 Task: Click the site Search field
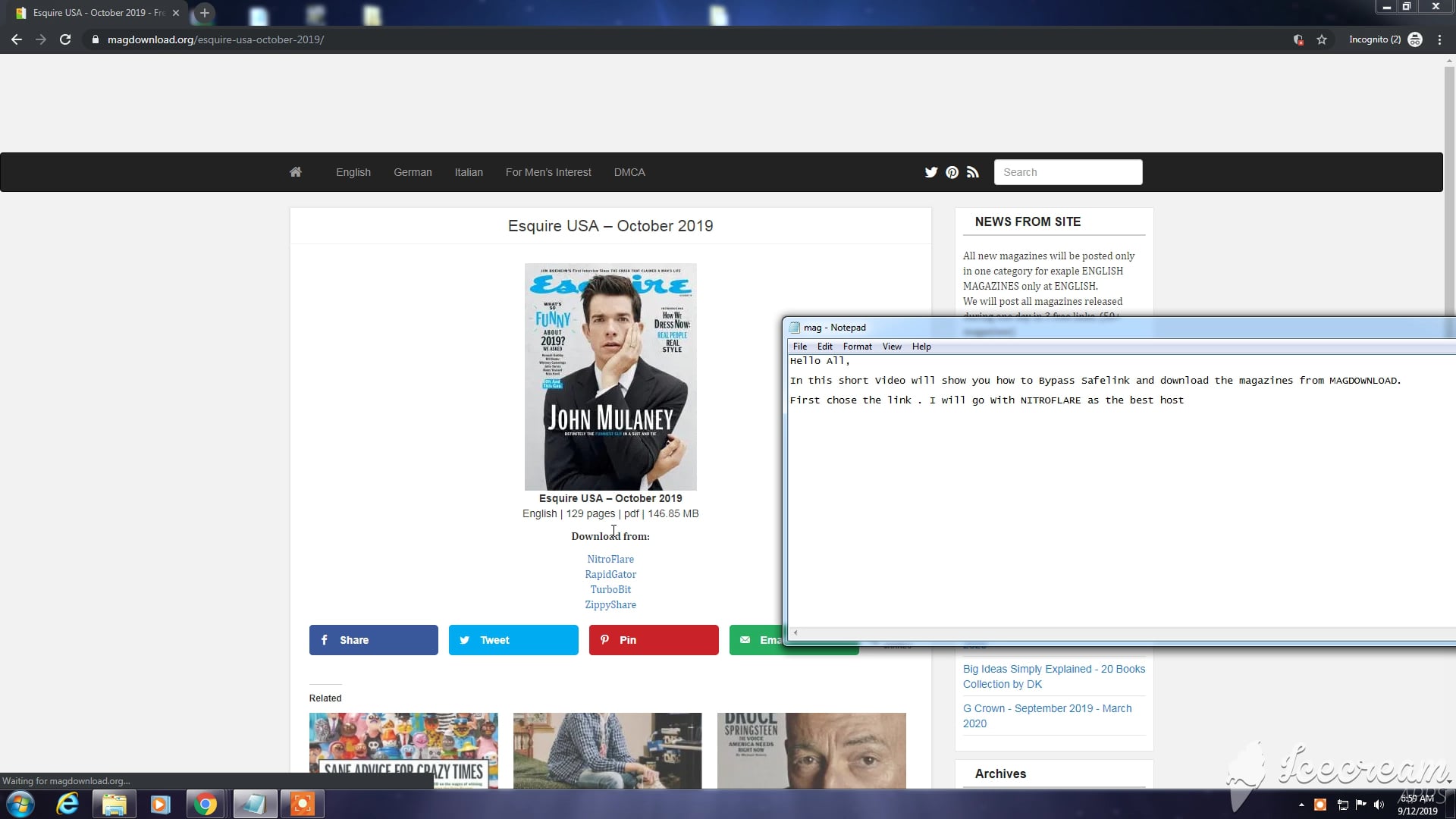click(1068, 172)
